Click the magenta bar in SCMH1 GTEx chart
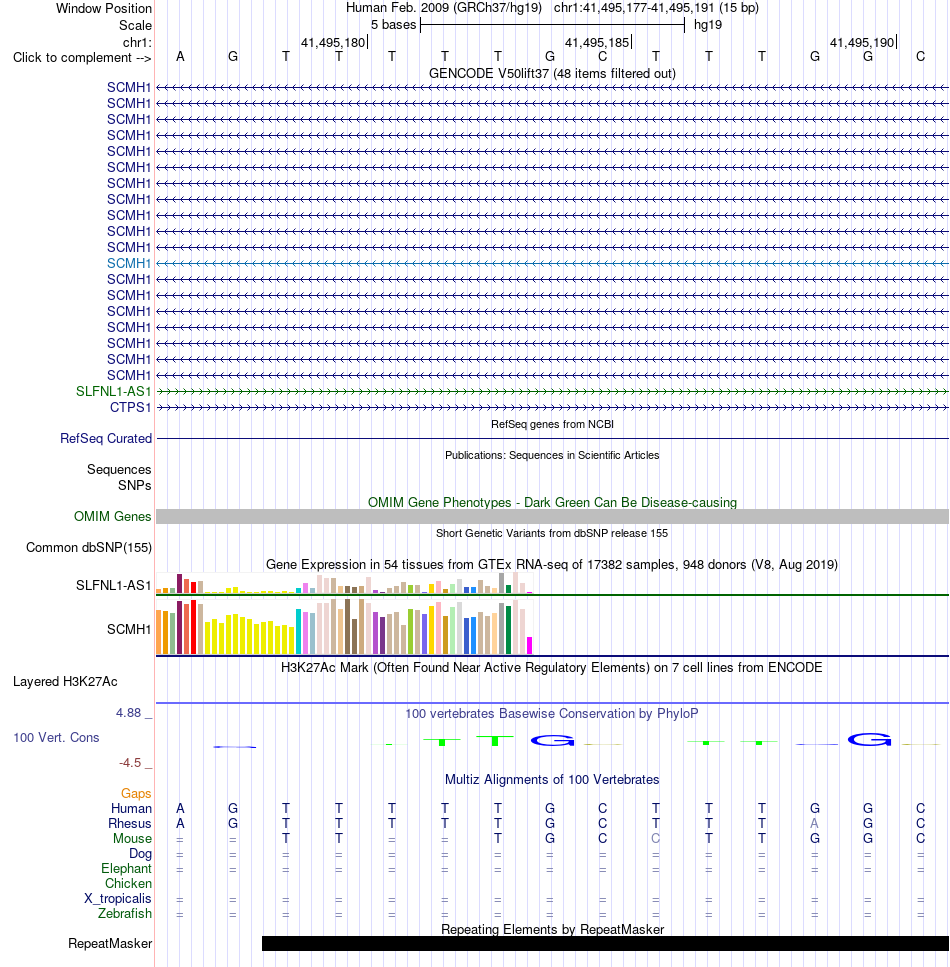The height and width of the screenshot is (967, 950). 529,646
